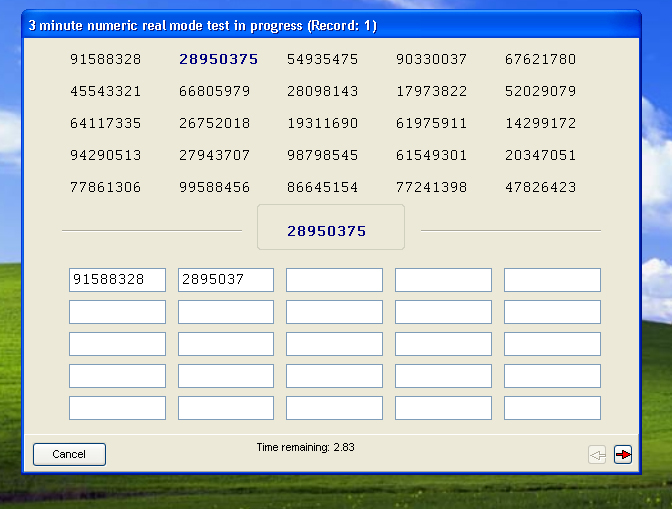Click the number 77241398

(432, 187)
